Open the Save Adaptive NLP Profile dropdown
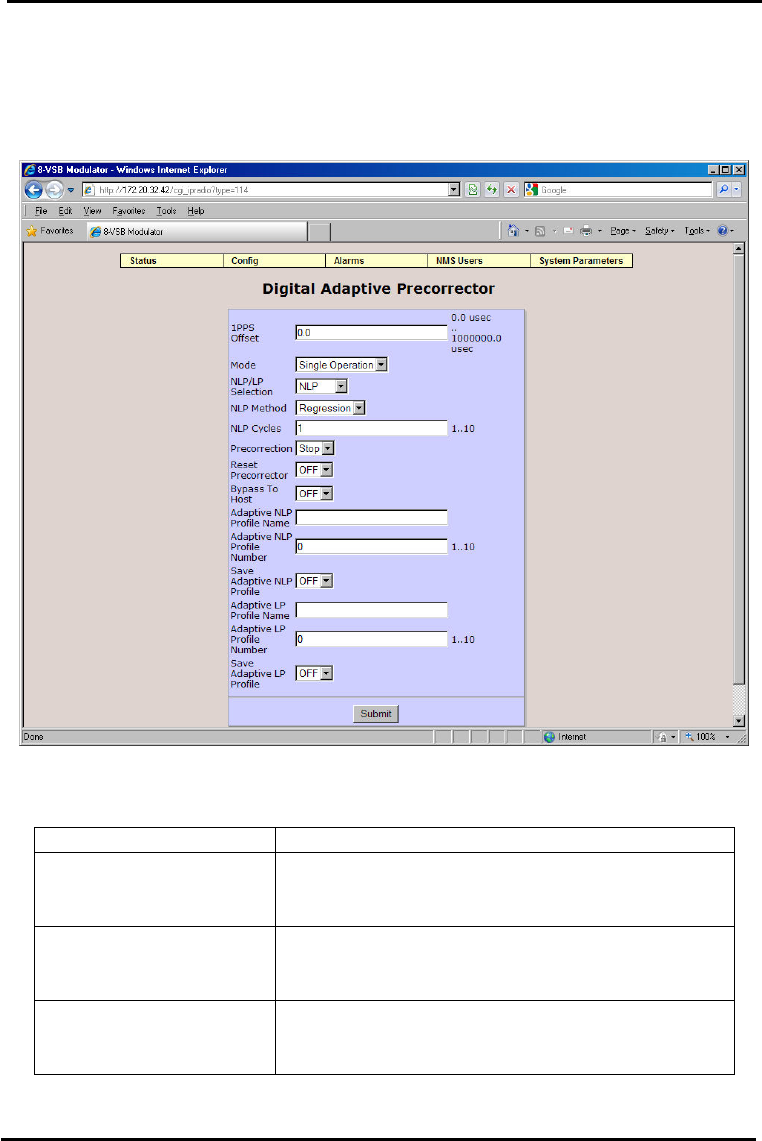This screenshot has height=1141, width=762. (314, 581)
